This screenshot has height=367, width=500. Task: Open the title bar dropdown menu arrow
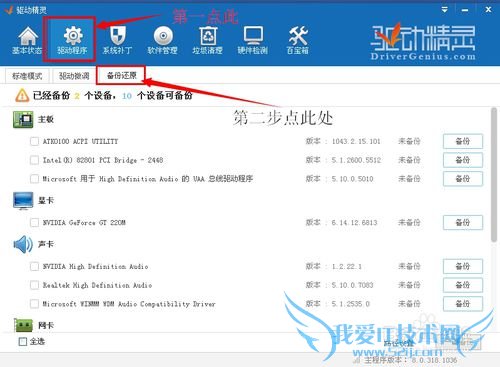click(444, 10)
